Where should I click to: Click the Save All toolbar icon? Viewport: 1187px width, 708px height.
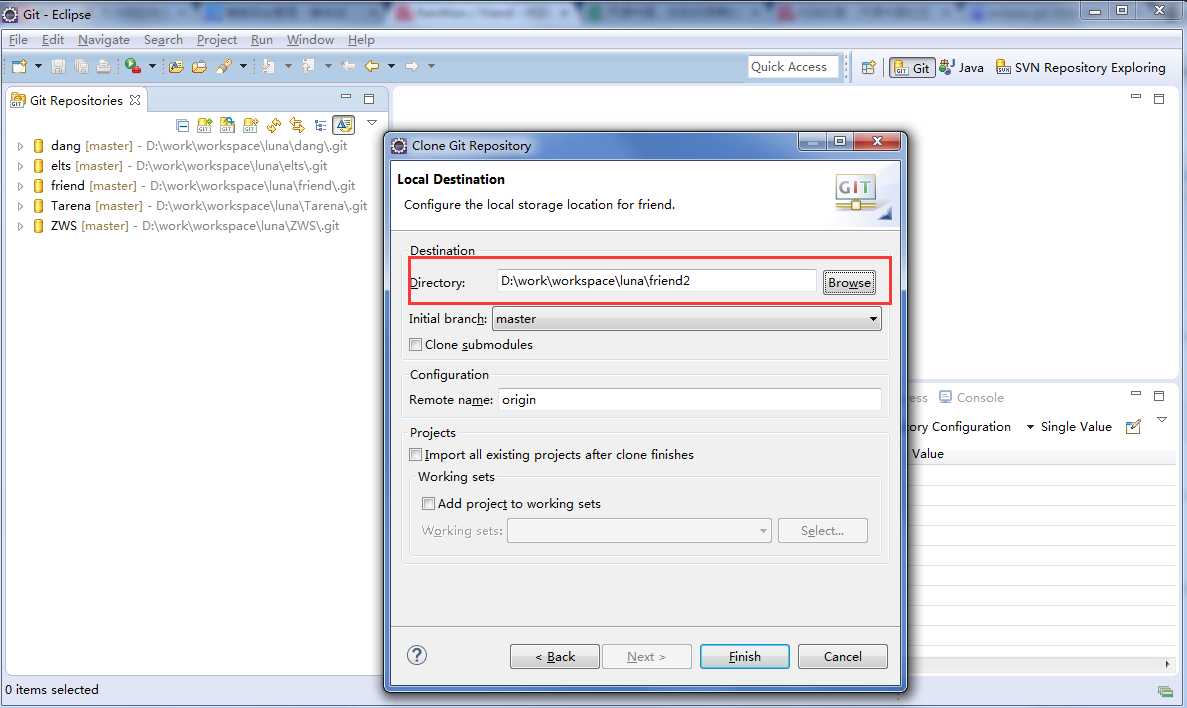tap(80, 67)
